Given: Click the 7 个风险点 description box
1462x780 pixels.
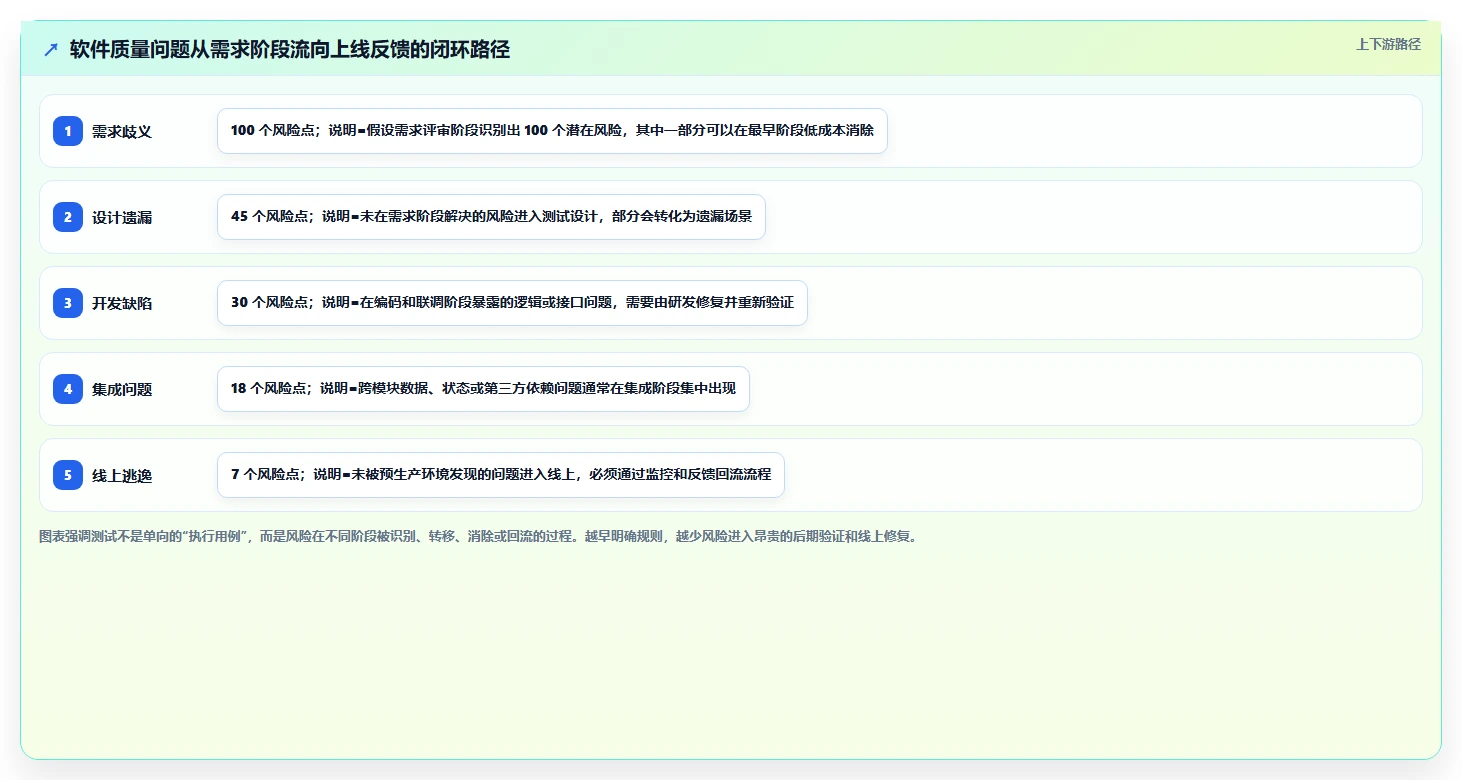Looking at the screenshot, I should click(x=501, y=475).
